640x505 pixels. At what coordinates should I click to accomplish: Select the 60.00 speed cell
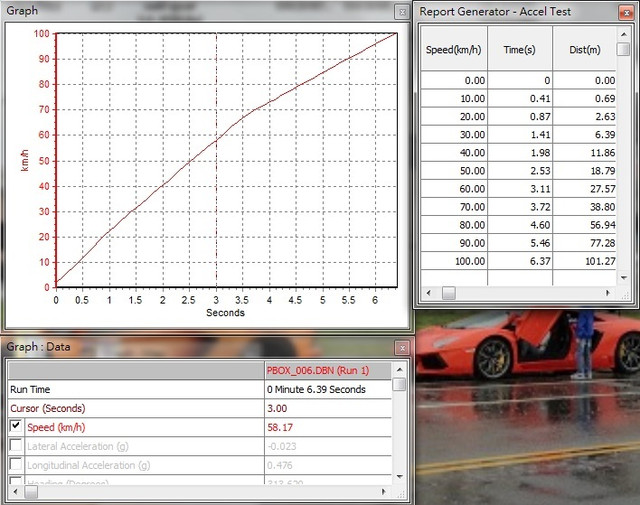pos(454,189)
